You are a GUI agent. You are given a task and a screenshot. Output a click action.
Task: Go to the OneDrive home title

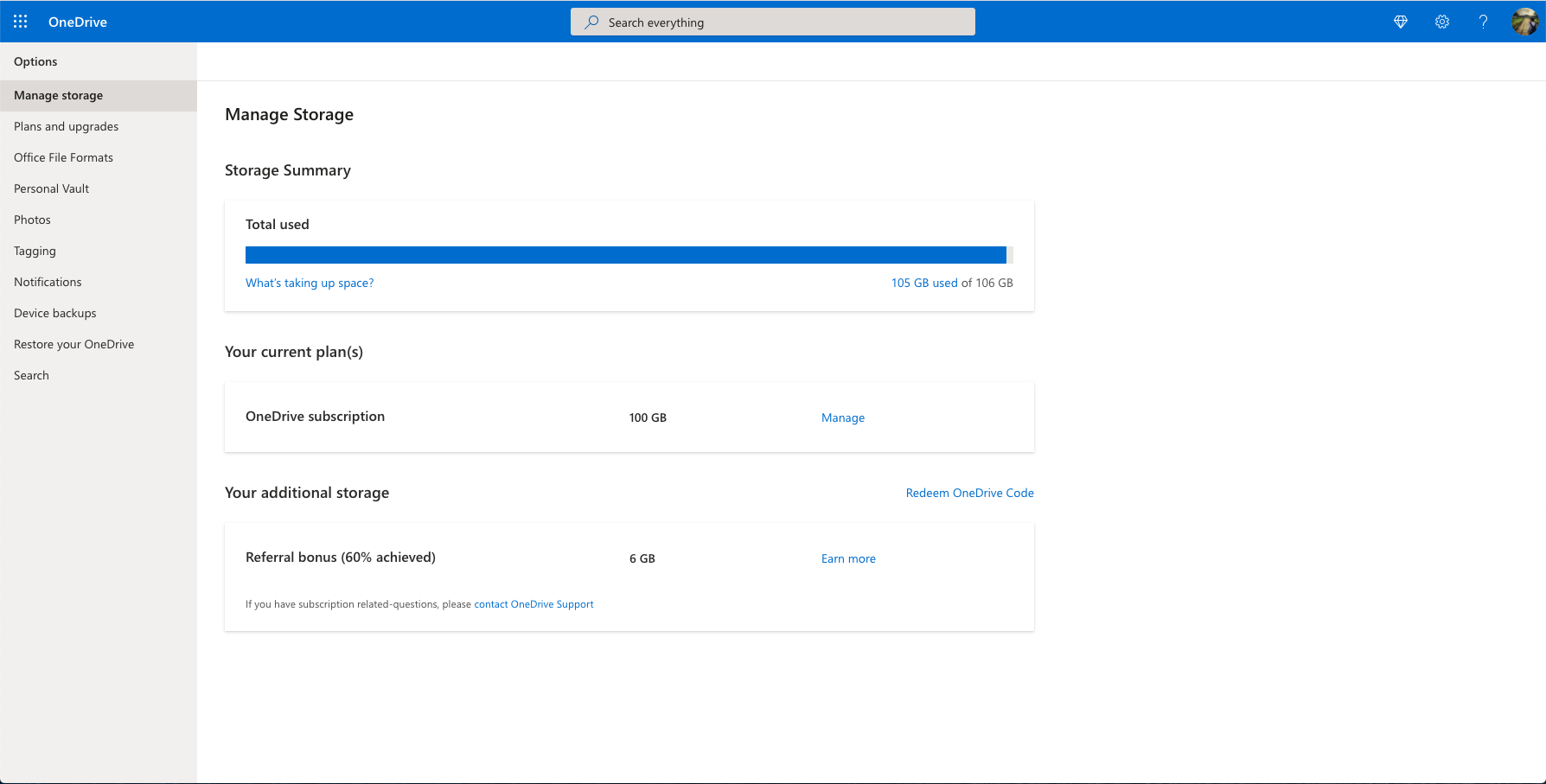tap(78, 22)
